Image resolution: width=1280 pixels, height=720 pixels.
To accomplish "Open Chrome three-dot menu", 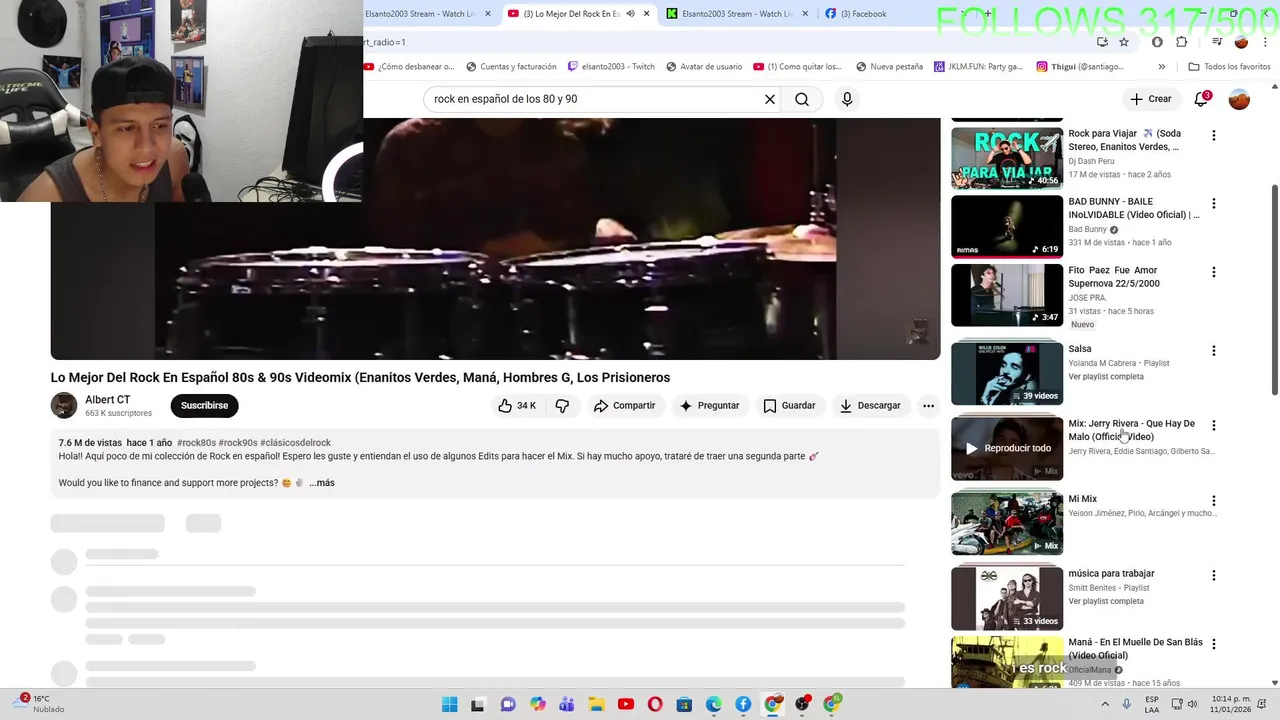I will click(x=1266, y=42).
